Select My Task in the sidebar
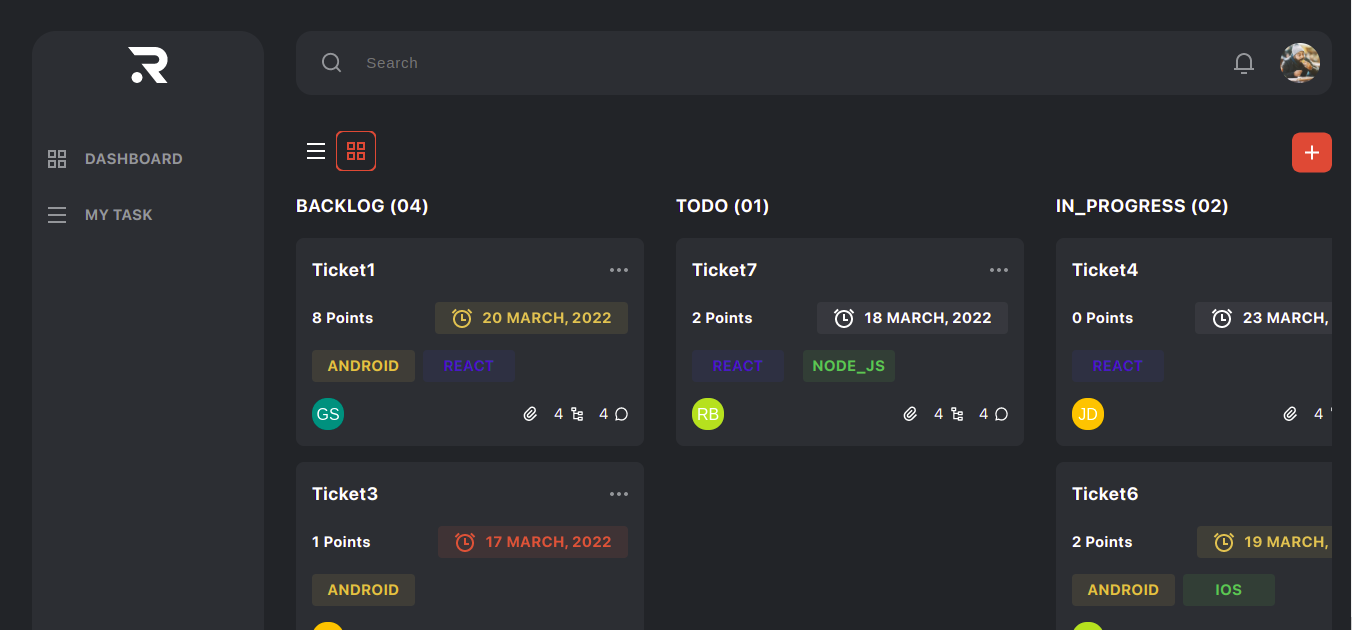Screen dimensions: 1352x630 point(118,214)
